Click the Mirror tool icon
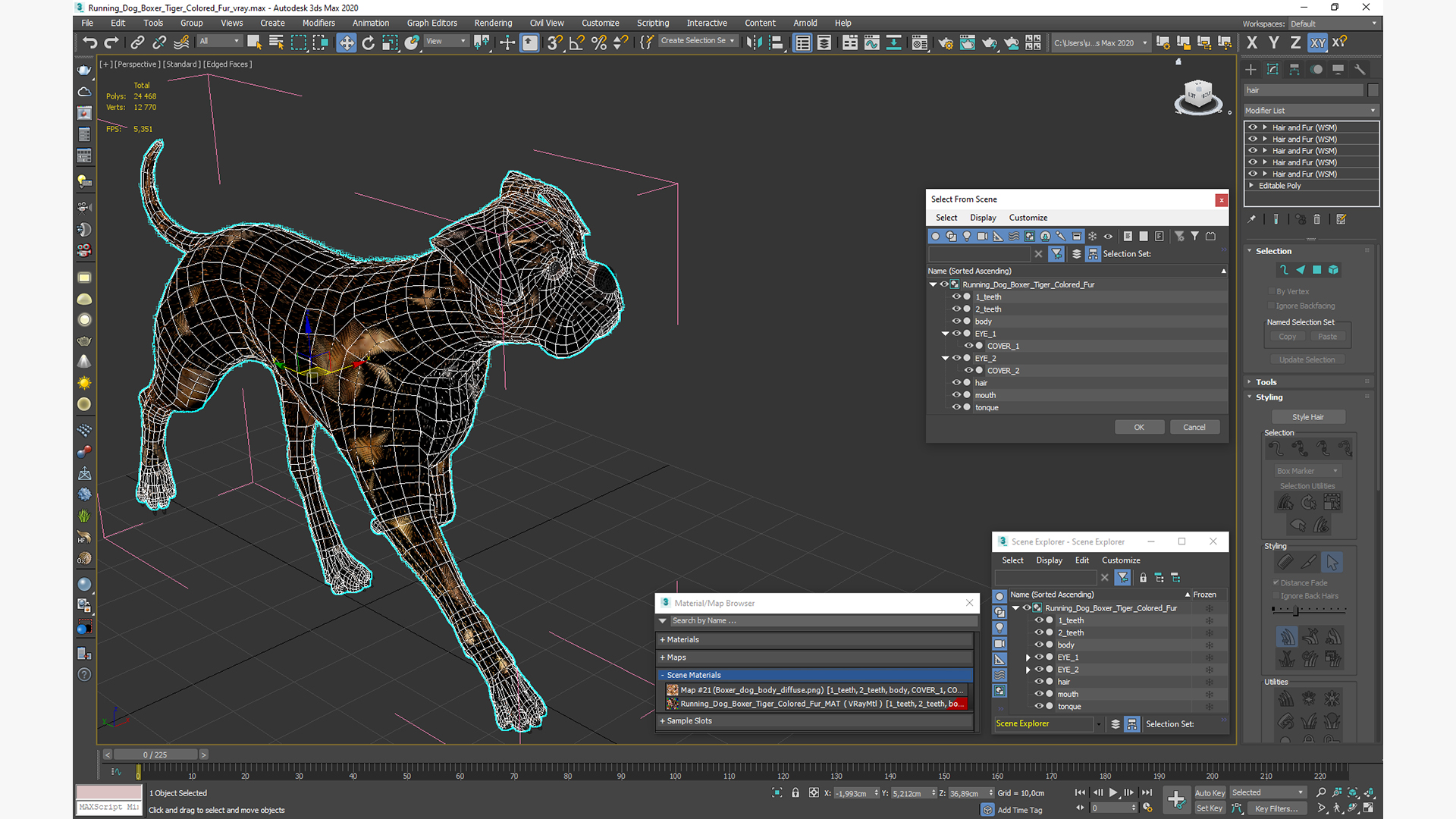Screen dimensions: 1456x819 point(753,42)
